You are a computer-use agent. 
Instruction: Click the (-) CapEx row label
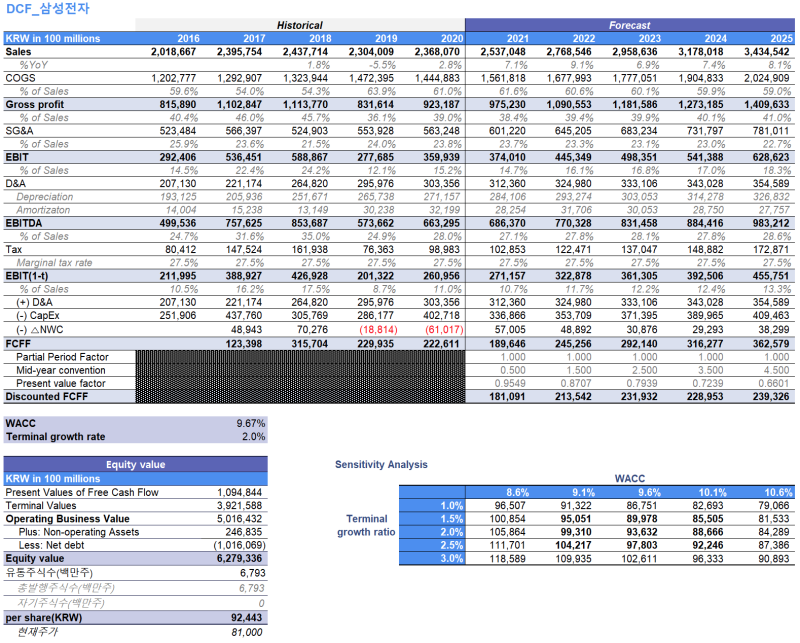click(37, 315)
